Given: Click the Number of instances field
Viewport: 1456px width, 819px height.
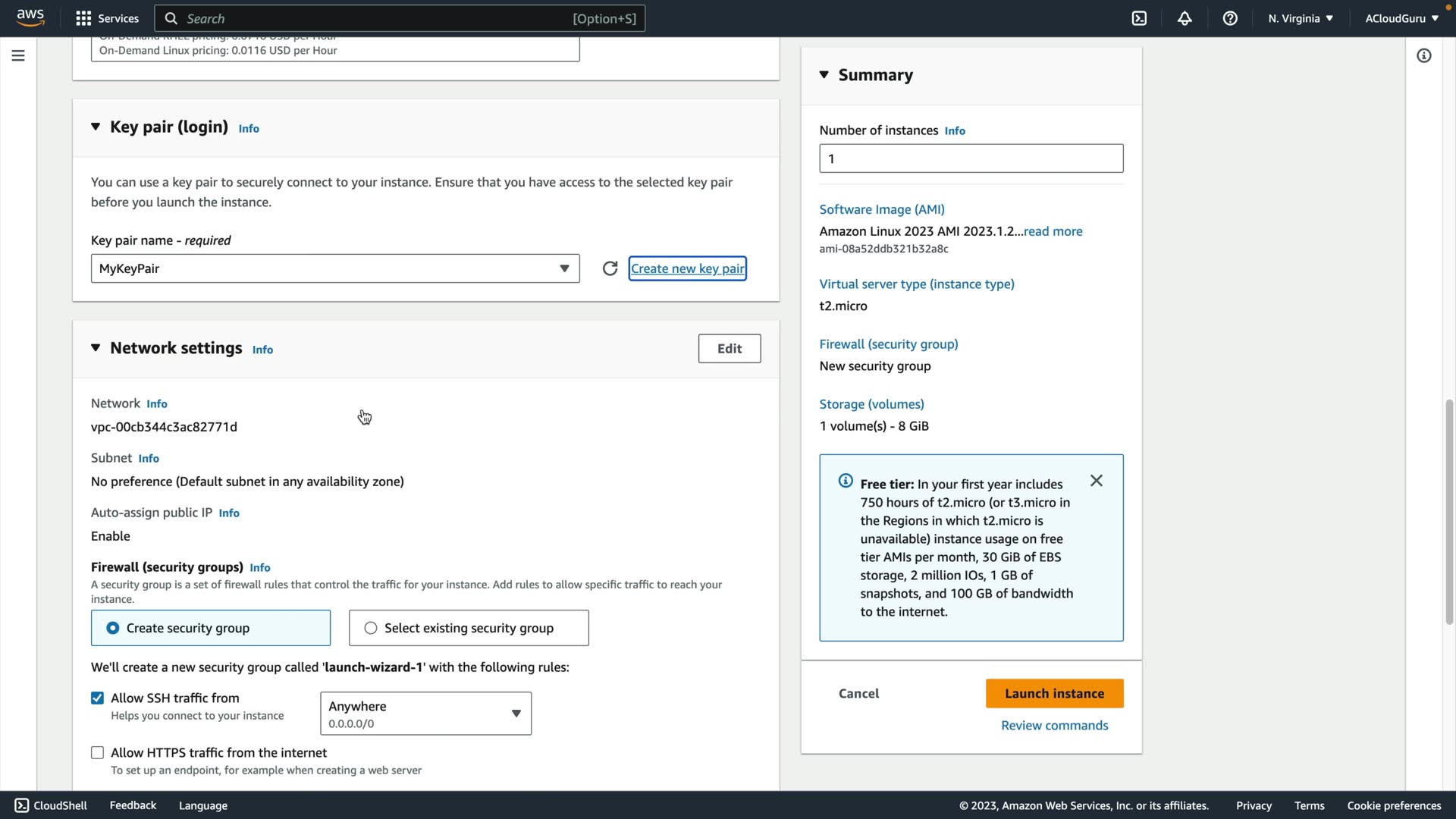Looking at the screenshot, I should click(x=971, y=158).
